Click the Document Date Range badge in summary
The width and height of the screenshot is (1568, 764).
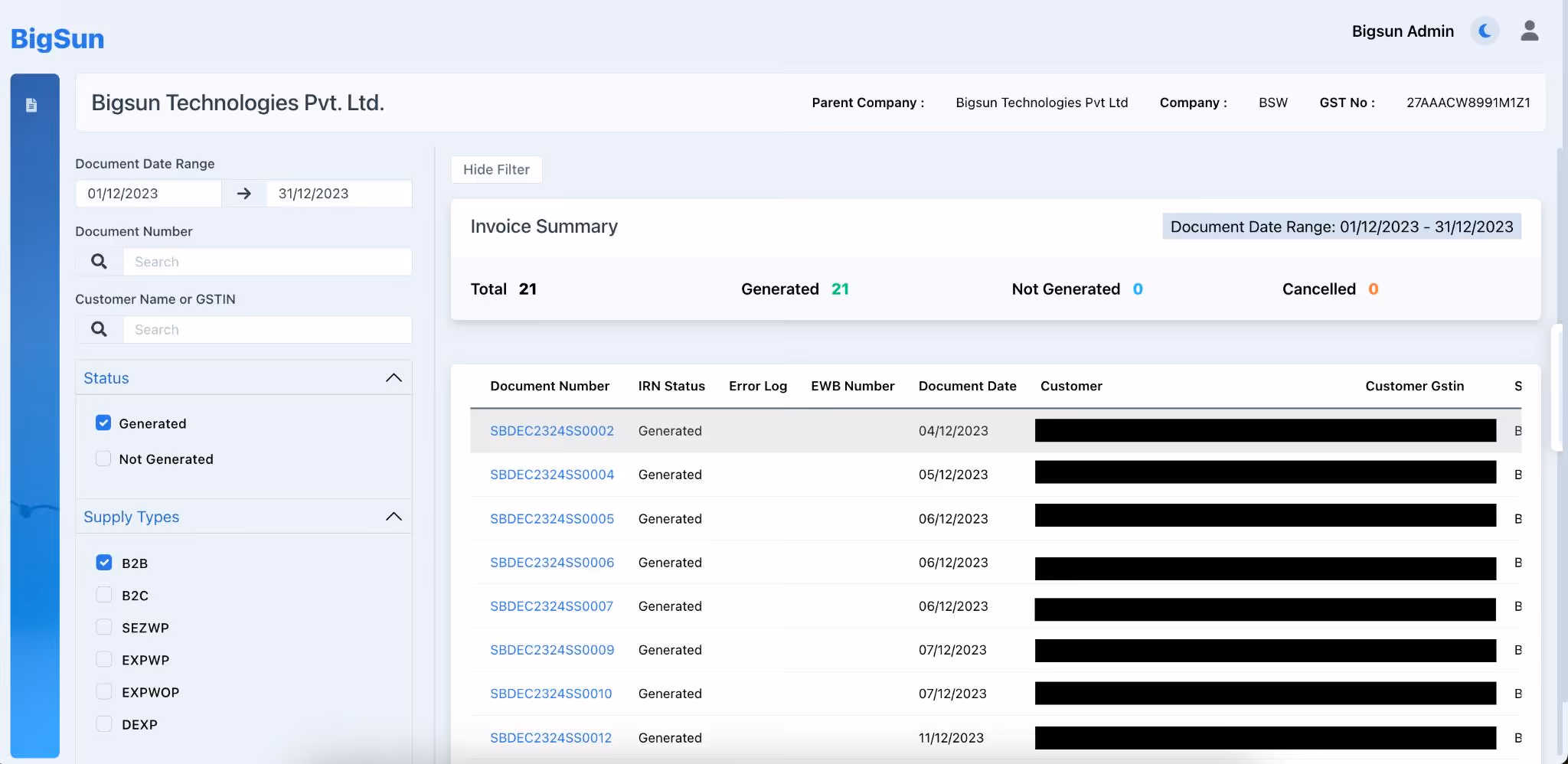[1341, 227]
